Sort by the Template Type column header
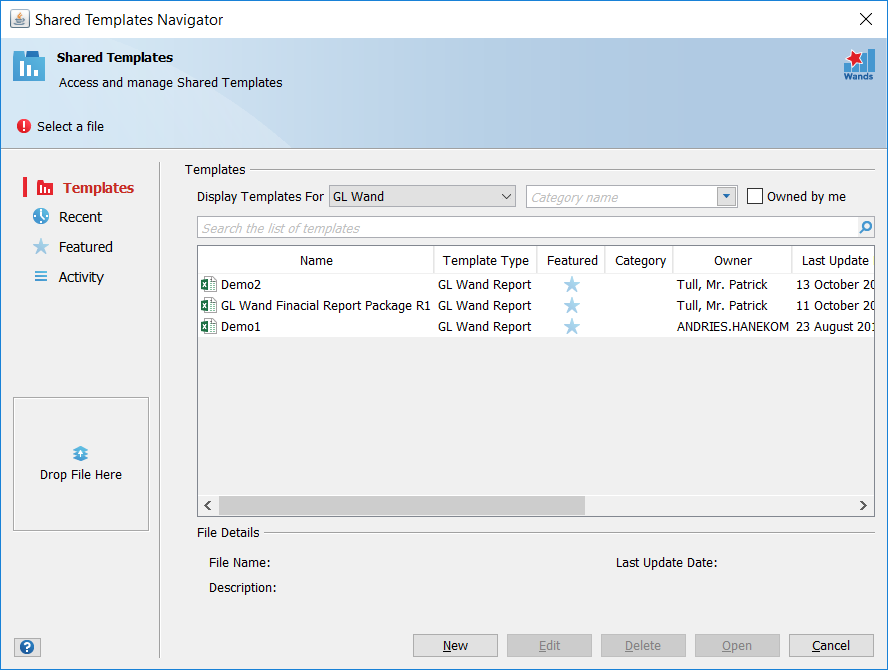The image size is (888, 670). 485,261
